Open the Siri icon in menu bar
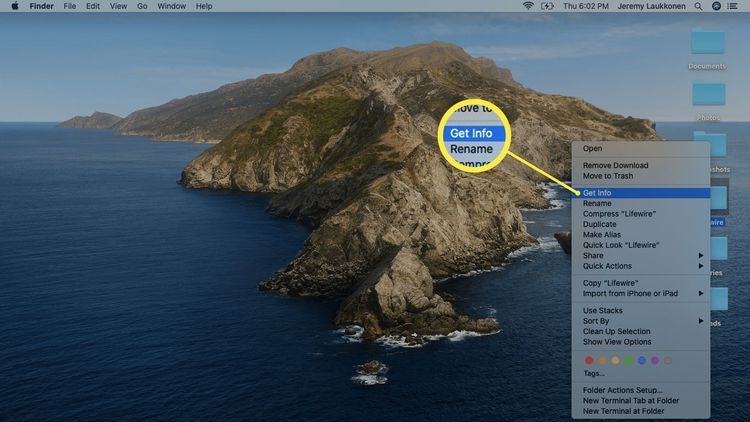The image size is (750, 422). pos(716,6)
